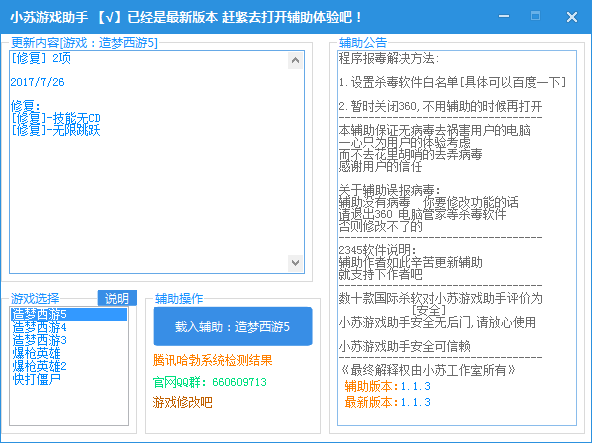
Task: Minimize the 小苏游戏助手 window
Action: (504, 17)
